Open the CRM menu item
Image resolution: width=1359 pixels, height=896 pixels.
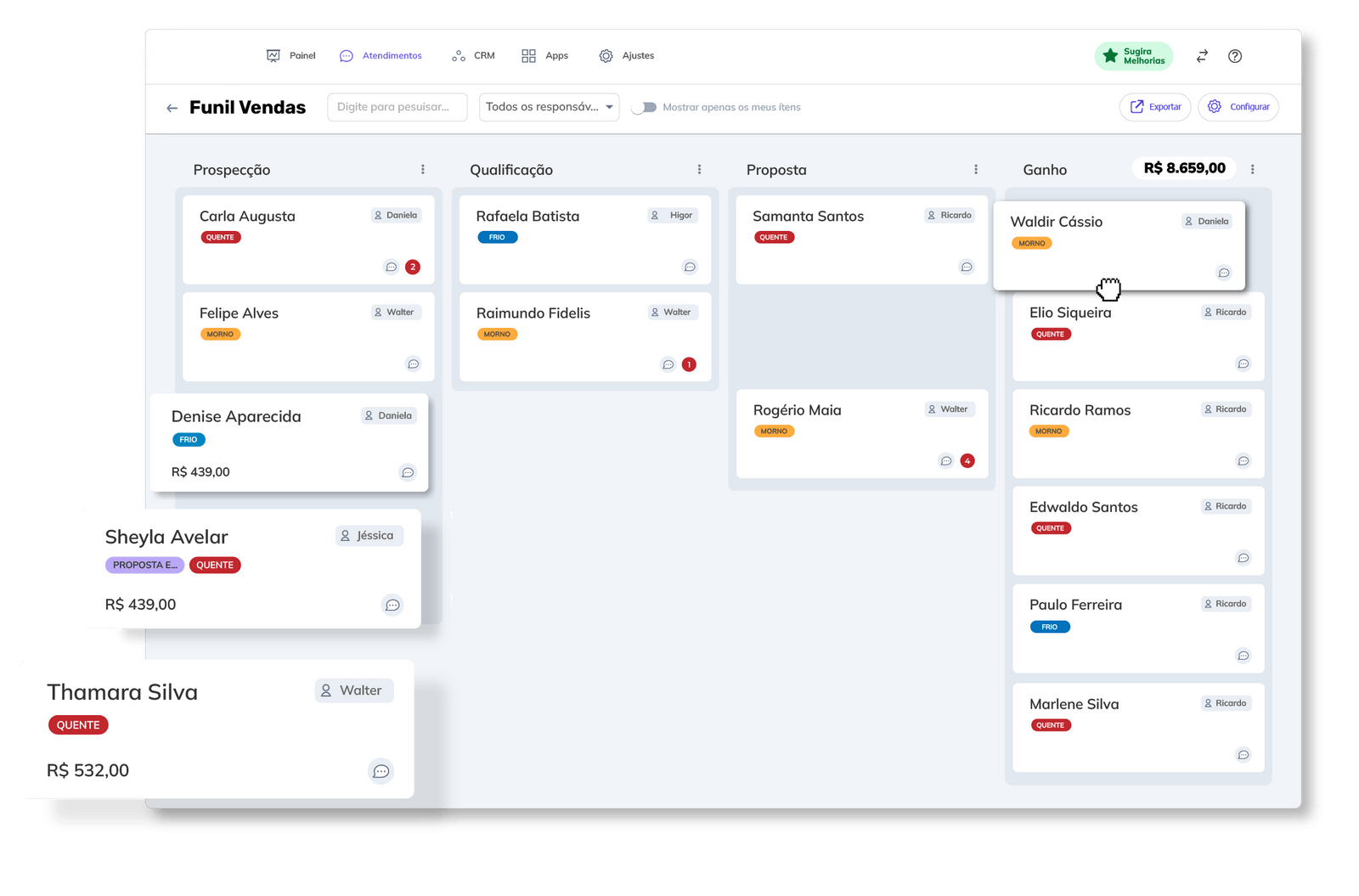click(x=473, y=56)
